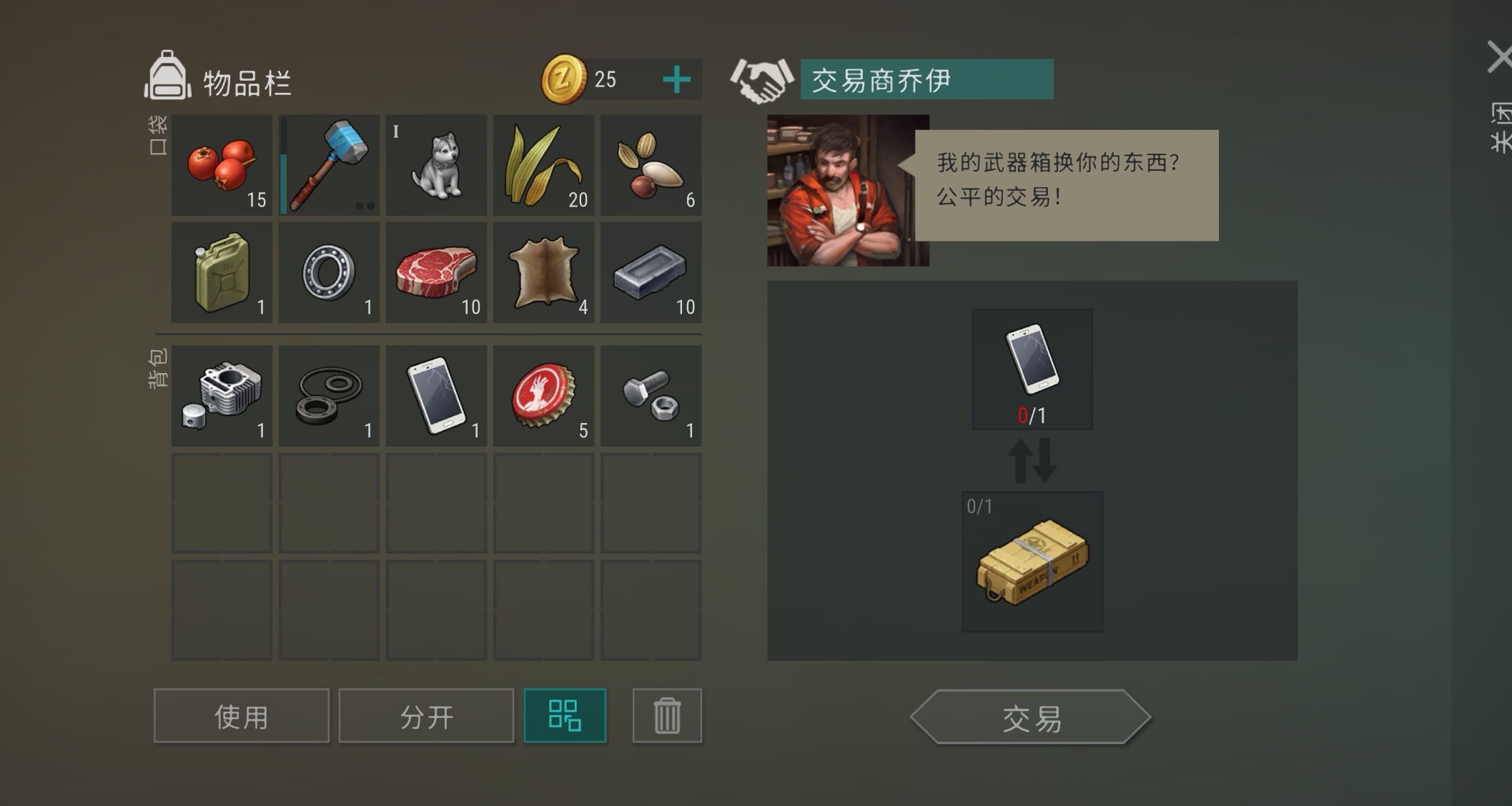Screen dimensions: 1512x806
Task: Click the 使用 button
Action: click(242, 716)
